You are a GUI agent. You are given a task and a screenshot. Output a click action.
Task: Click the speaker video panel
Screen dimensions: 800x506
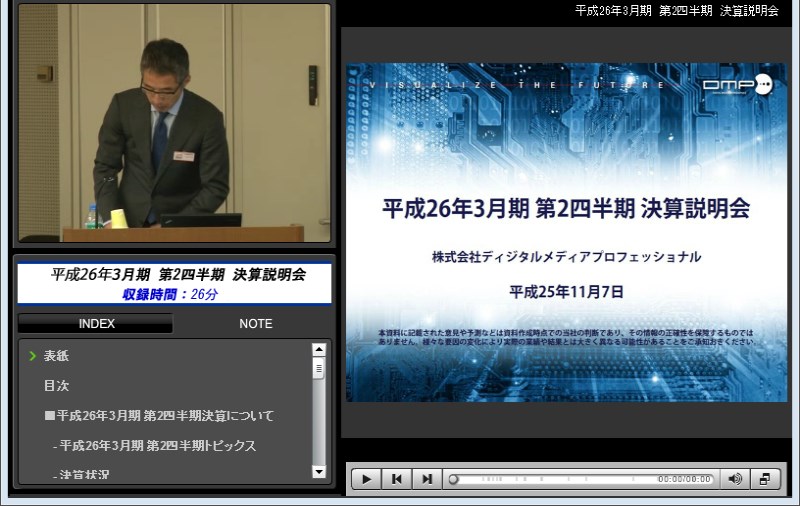point(174,123)
